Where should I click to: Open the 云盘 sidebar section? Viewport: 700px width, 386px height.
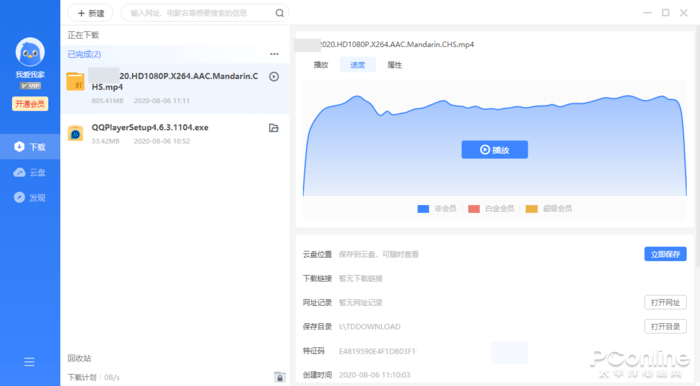30,172
